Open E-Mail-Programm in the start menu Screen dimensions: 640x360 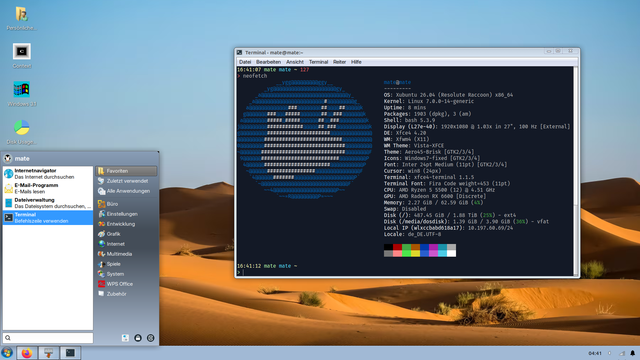(x=48, y=188)
